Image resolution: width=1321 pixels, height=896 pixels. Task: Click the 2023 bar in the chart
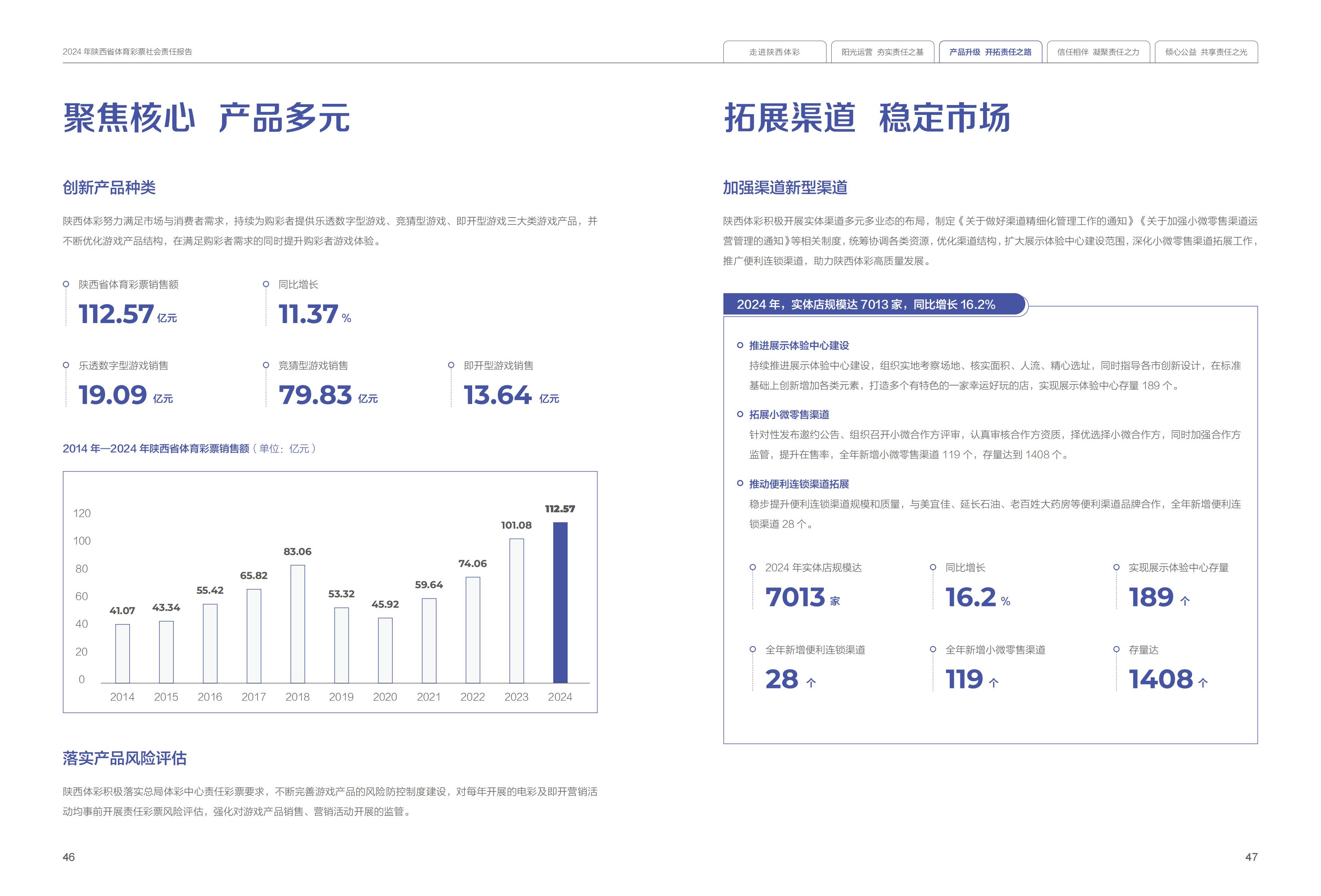coord(516,611)
